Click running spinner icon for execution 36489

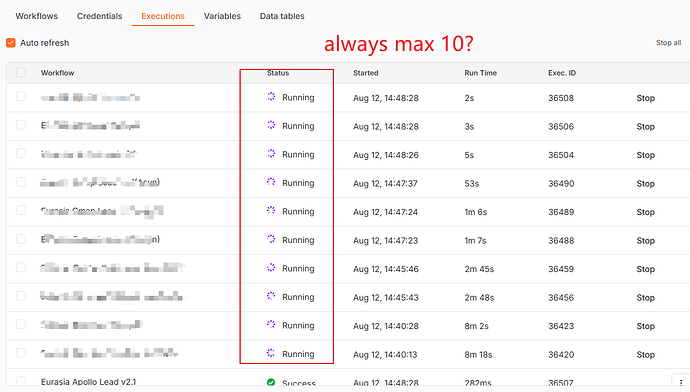(x=271, y=210)
